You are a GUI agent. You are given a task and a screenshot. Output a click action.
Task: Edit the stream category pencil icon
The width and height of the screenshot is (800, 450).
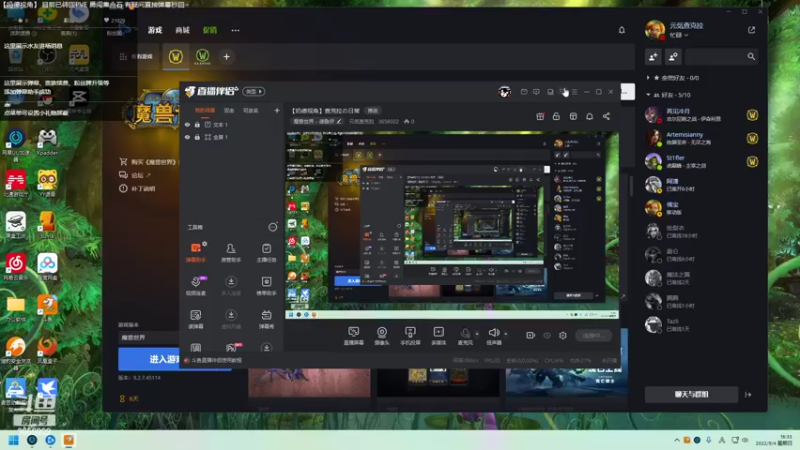(339, 121)
